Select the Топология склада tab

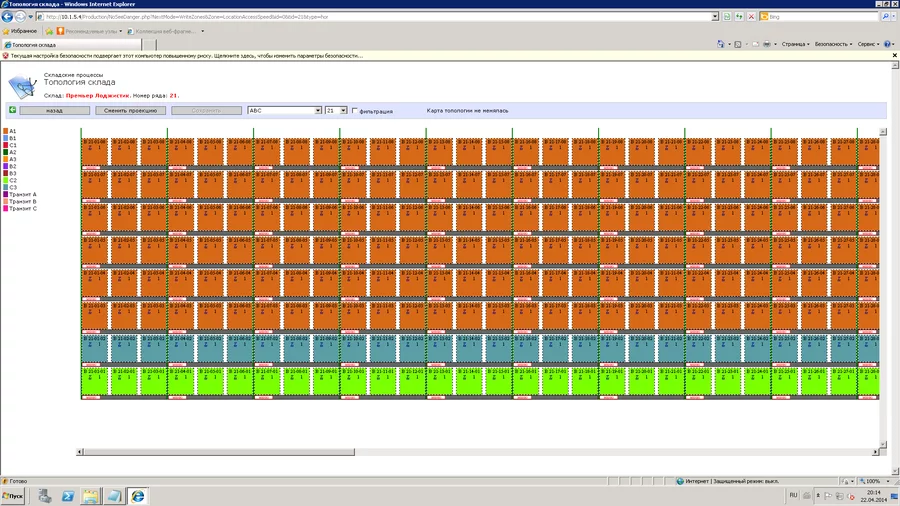coord(71,44)
